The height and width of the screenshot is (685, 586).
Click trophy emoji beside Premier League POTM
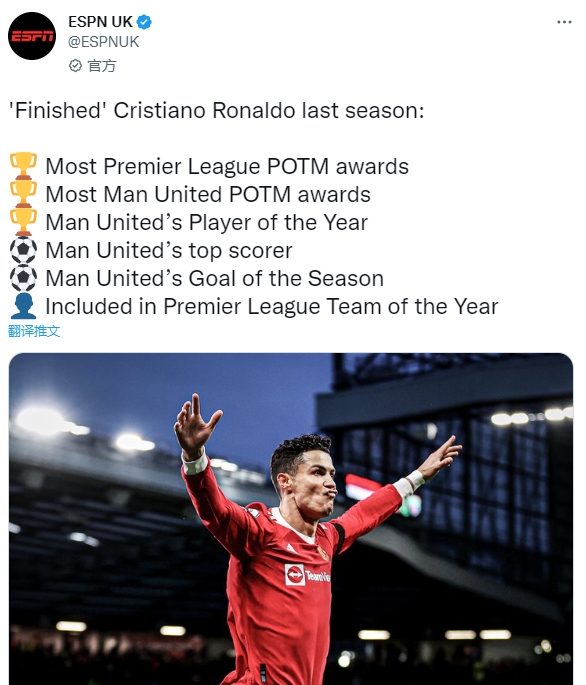23,166
